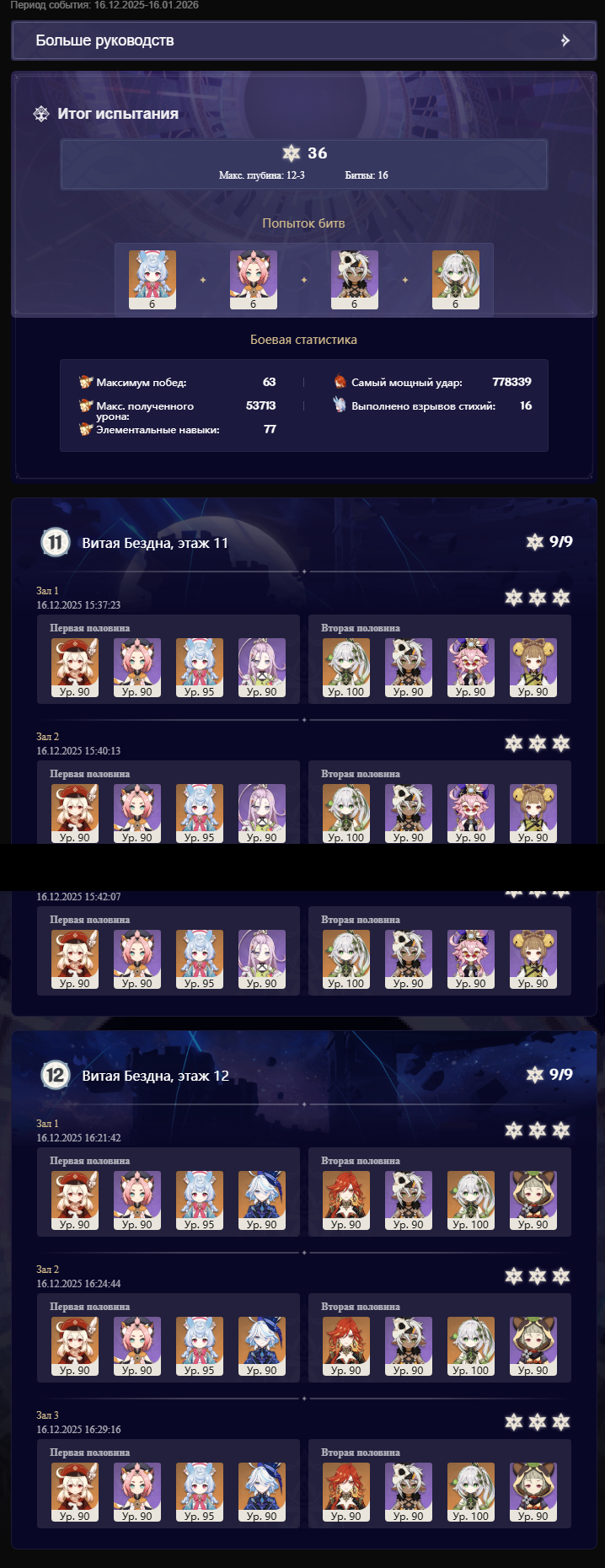This screenshot has height=1568, width=605.
Task: Click the arrow on Больше руководств
Action: (565, 40)
